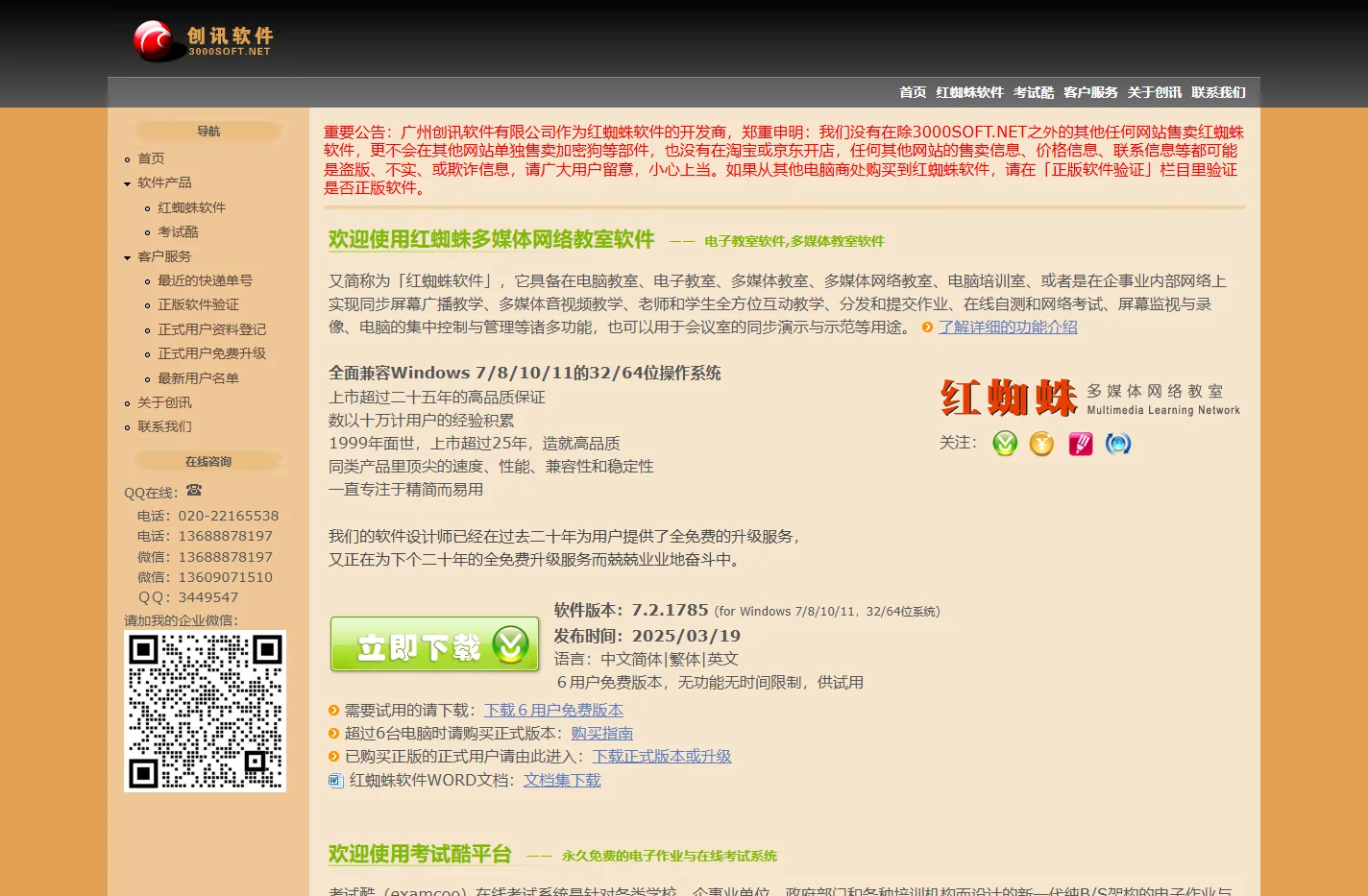Click the 红蜘蛛 多媒体网络教室 brand logo

tap(1090, 398)
